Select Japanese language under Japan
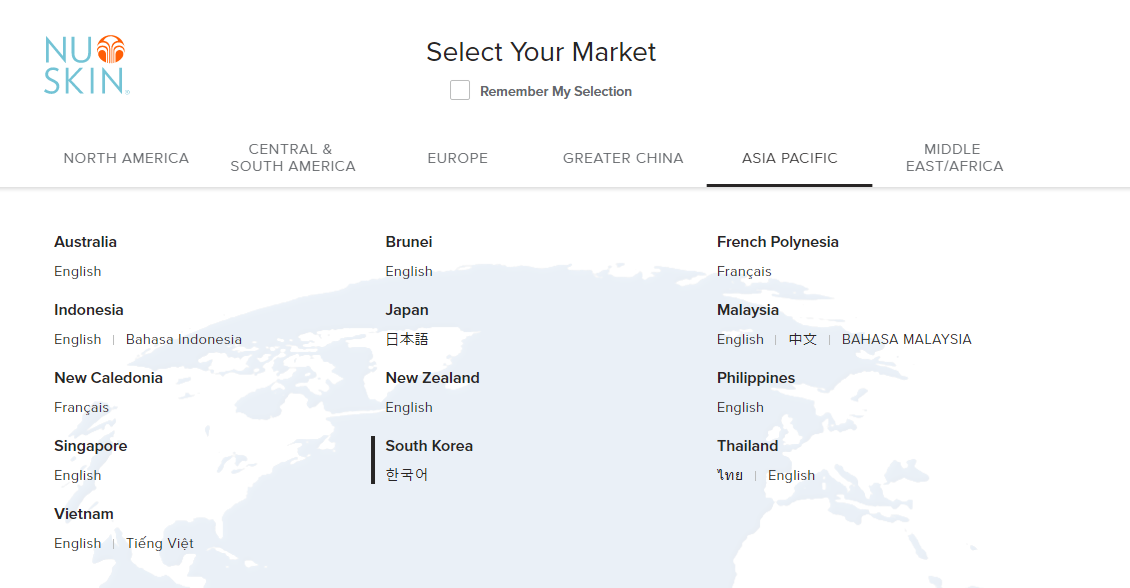1130x588 pixels. [407, 339]
